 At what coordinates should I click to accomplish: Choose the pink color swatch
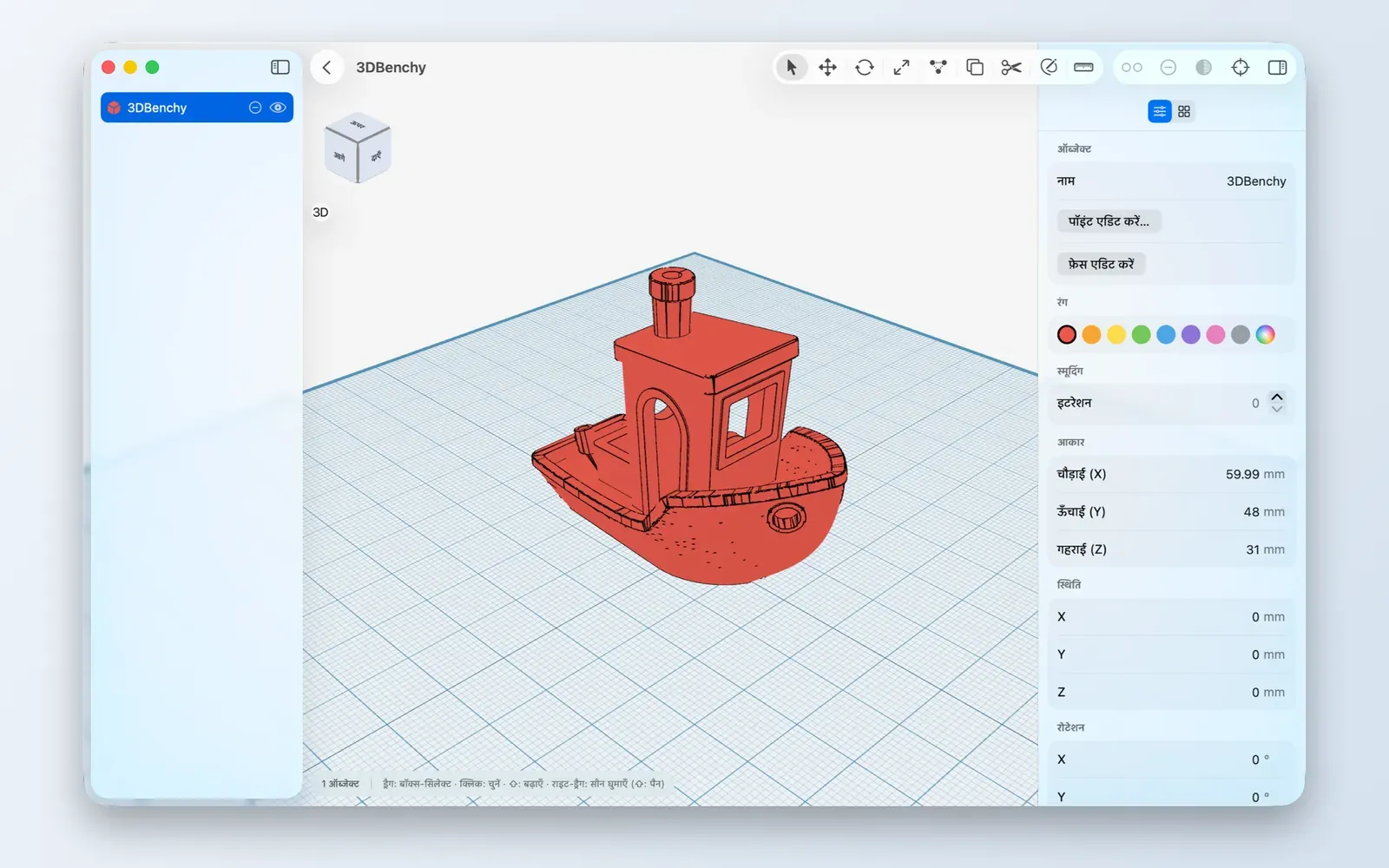tap(1215, 334)
